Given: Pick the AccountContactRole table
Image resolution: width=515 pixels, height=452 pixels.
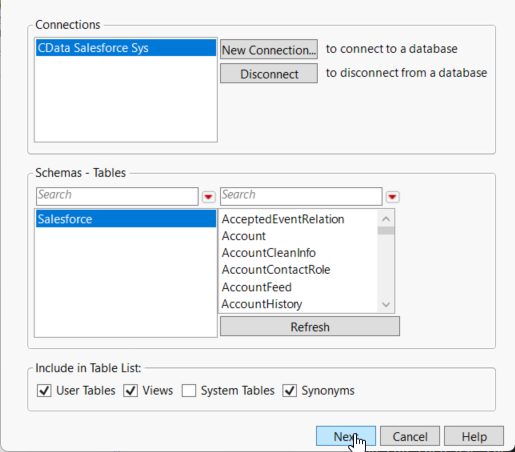Looking at the screenshot, I should (276, 270).
